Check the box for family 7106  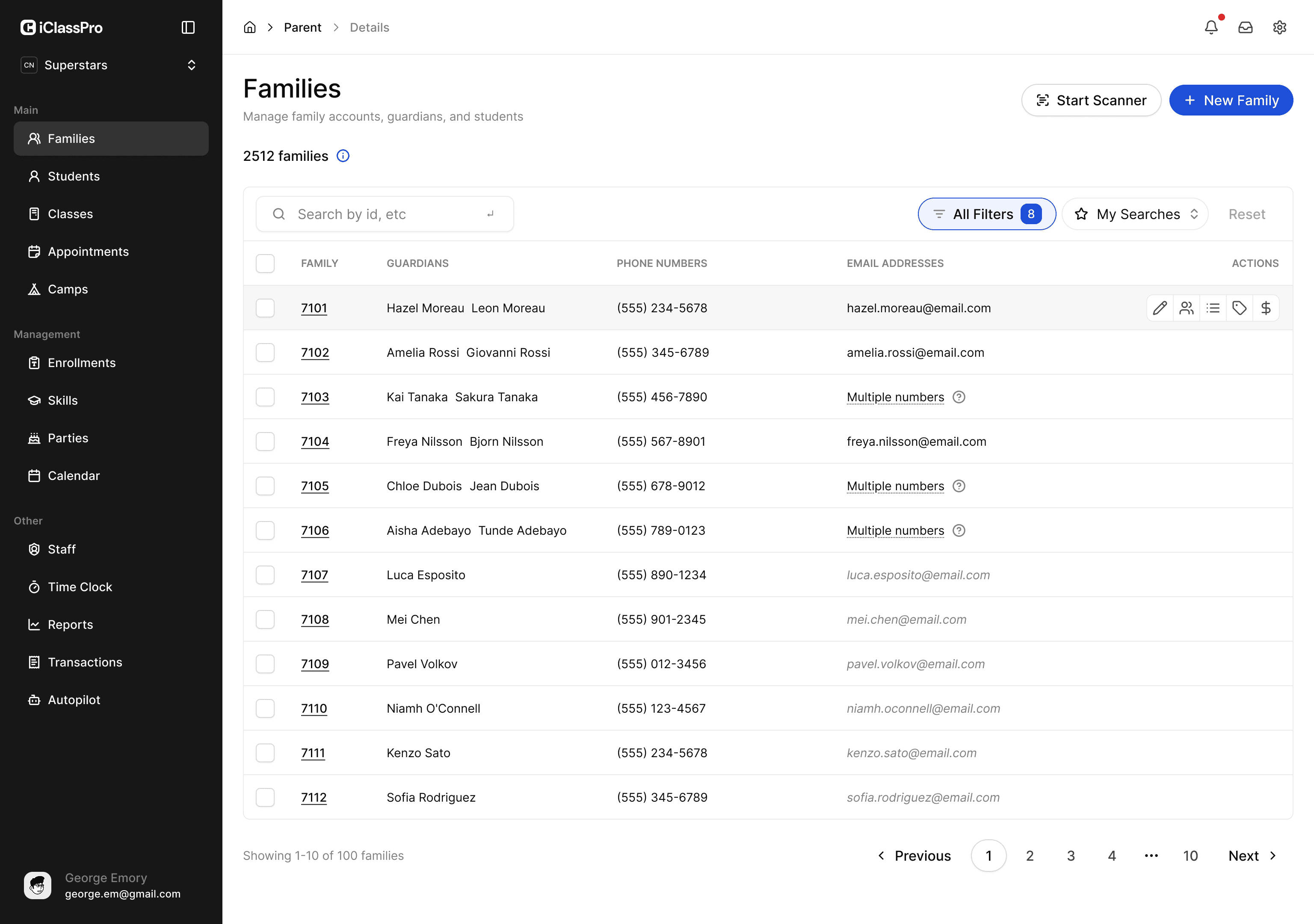[x=265, y=531]
